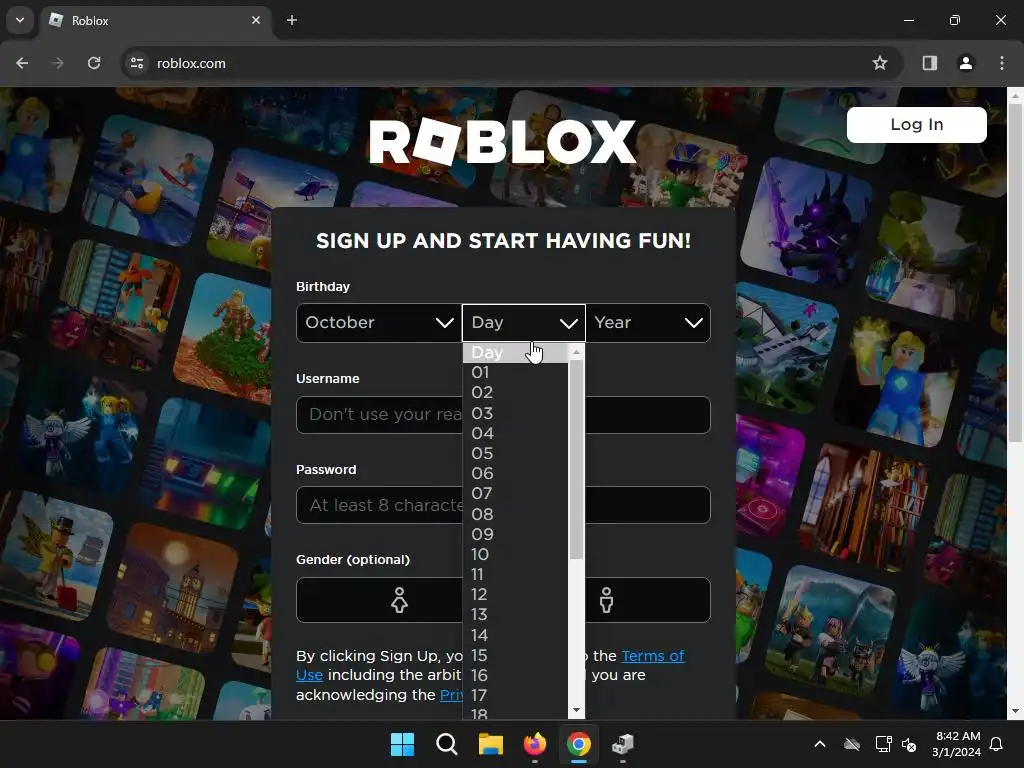
Task: Close the Roblox tab
Action: coord(256,20)
